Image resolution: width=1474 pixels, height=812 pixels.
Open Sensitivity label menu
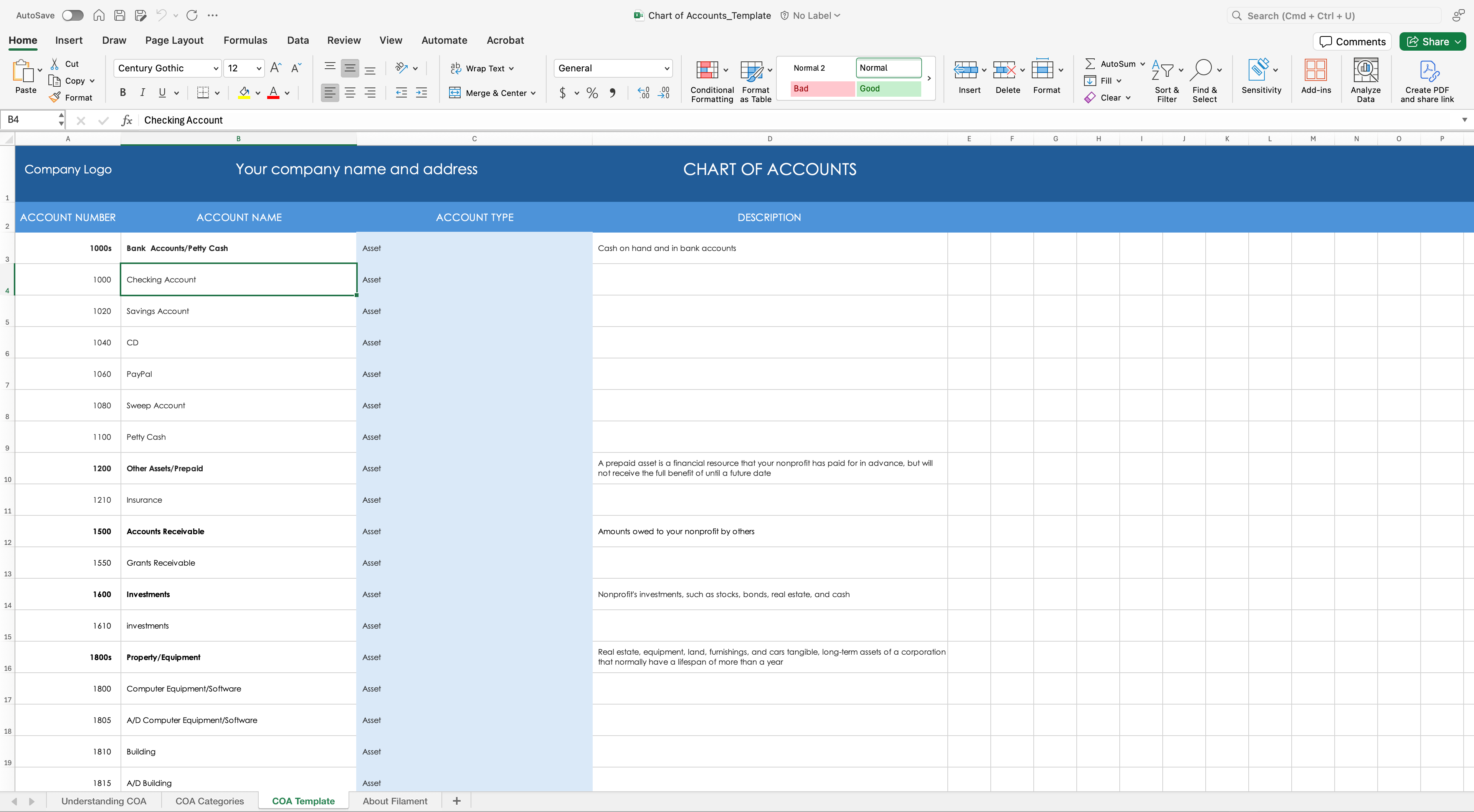pos(1261,76)
